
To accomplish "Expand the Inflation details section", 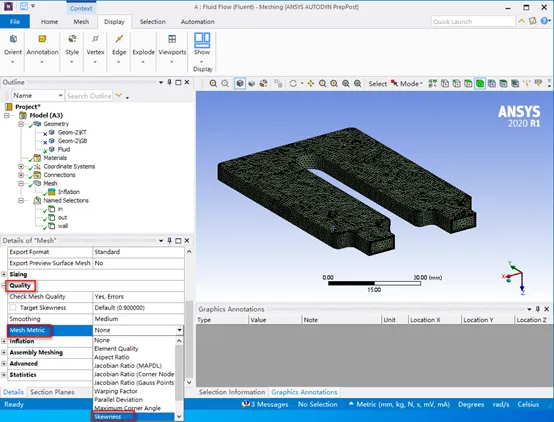I will 4,341.
